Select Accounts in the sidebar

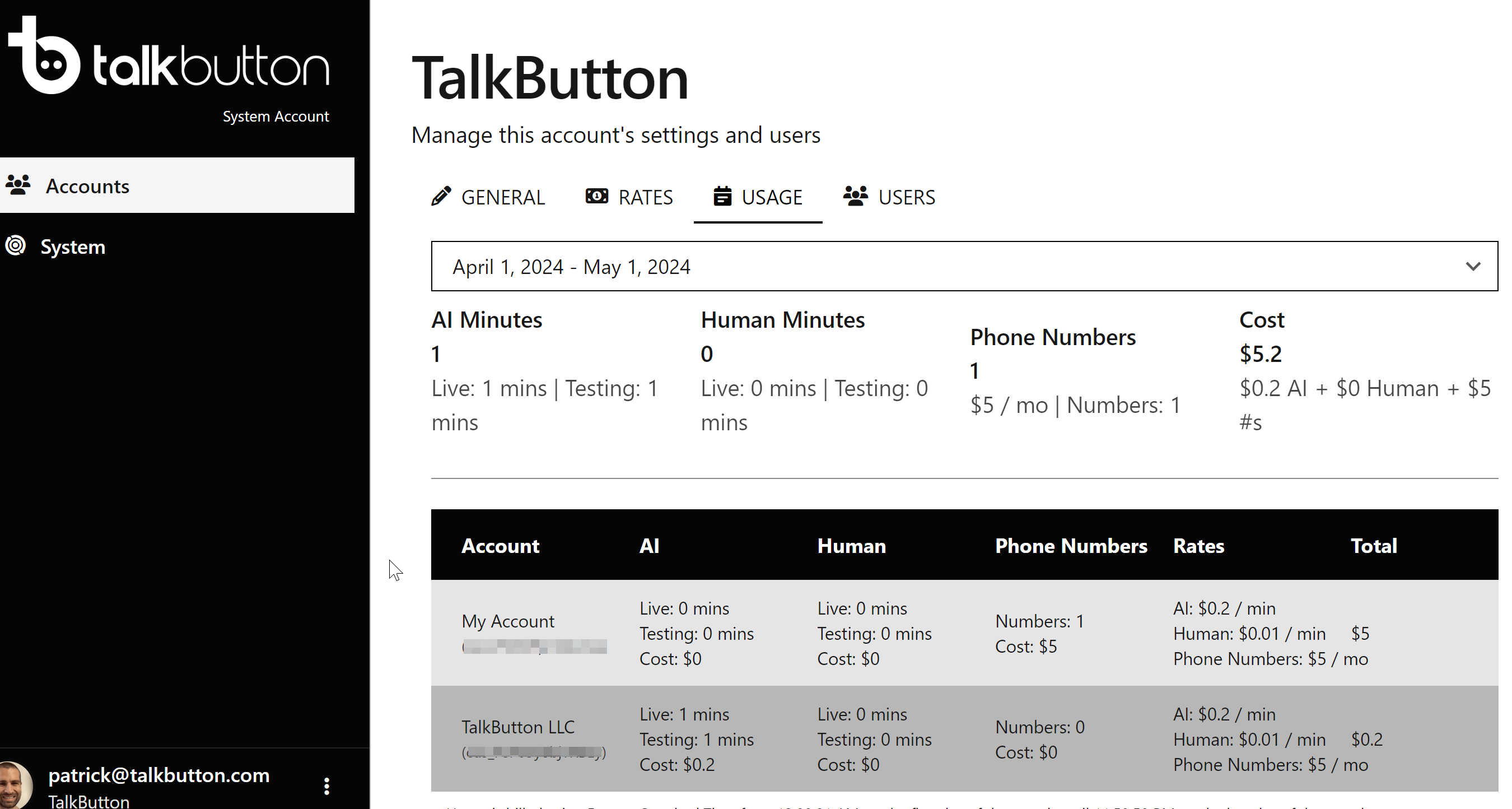tap(88, 186)
